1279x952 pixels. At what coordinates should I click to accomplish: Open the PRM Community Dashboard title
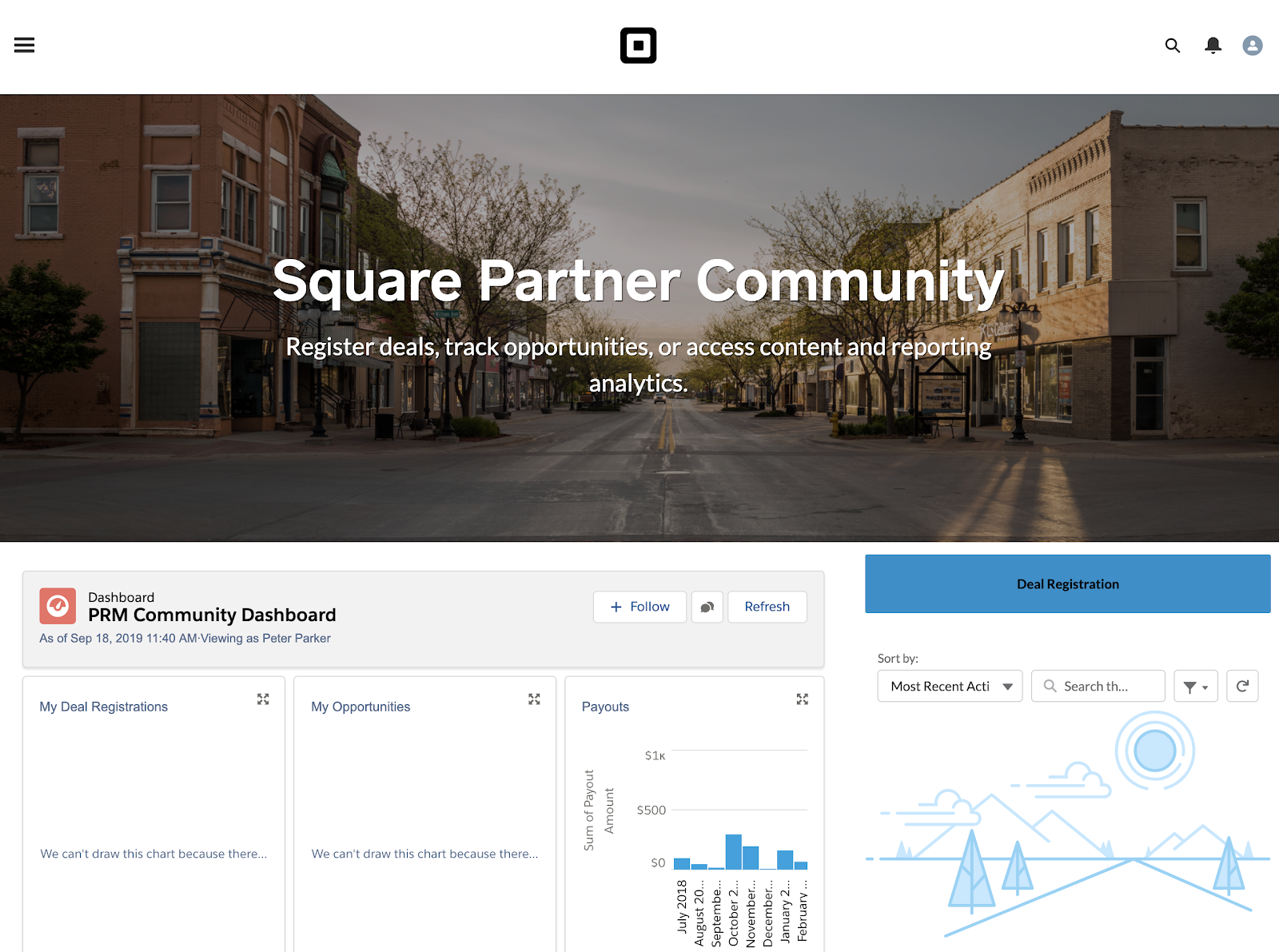[212, 615]
